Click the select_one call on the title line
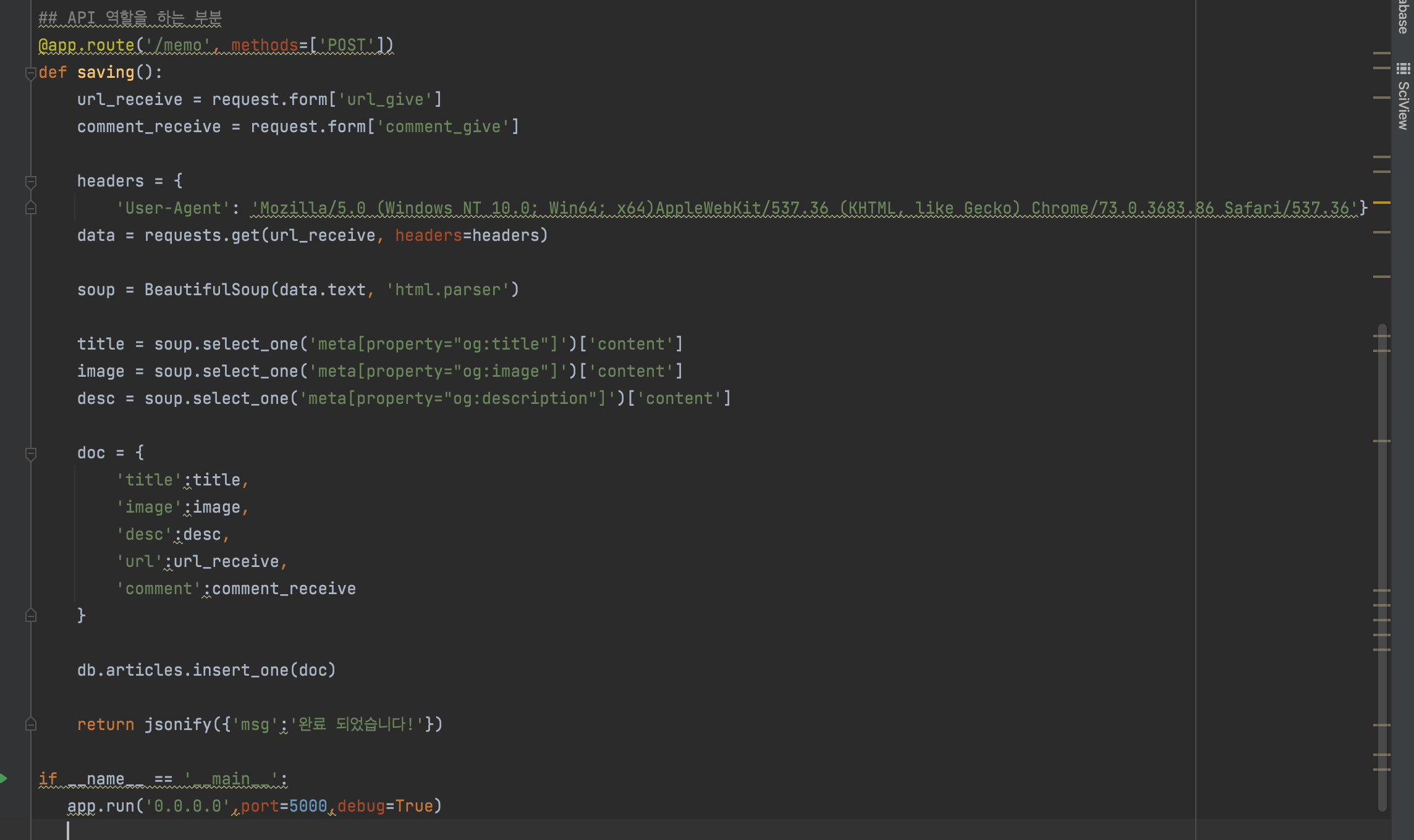This screenshot has width=1414, height=840. (x=250, y=344)
